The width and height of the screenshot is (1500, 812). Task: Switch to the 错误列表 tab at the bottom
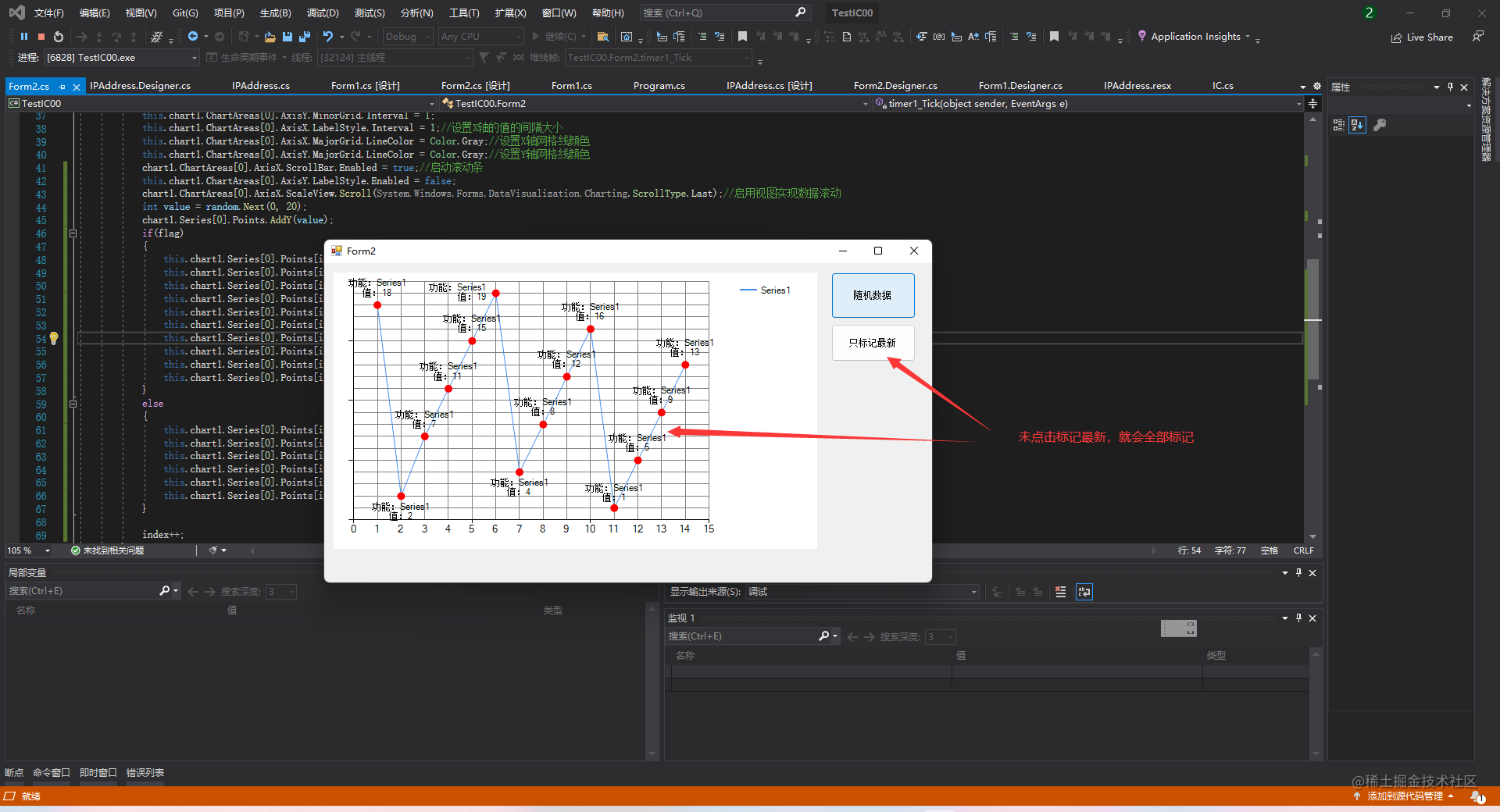coord(145,772)
